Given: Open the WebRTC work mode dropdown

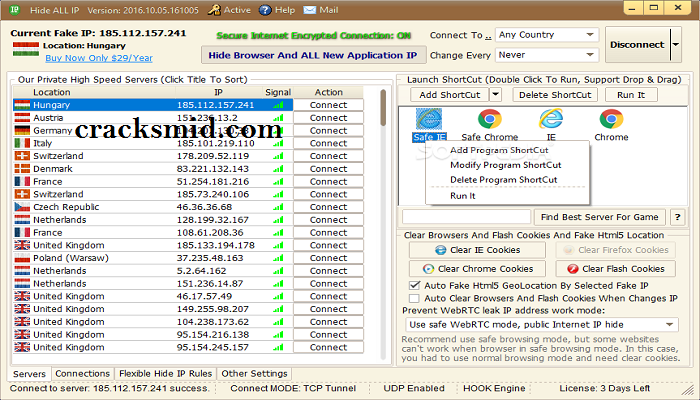Looking at the screenshot, I should point(542,325).
